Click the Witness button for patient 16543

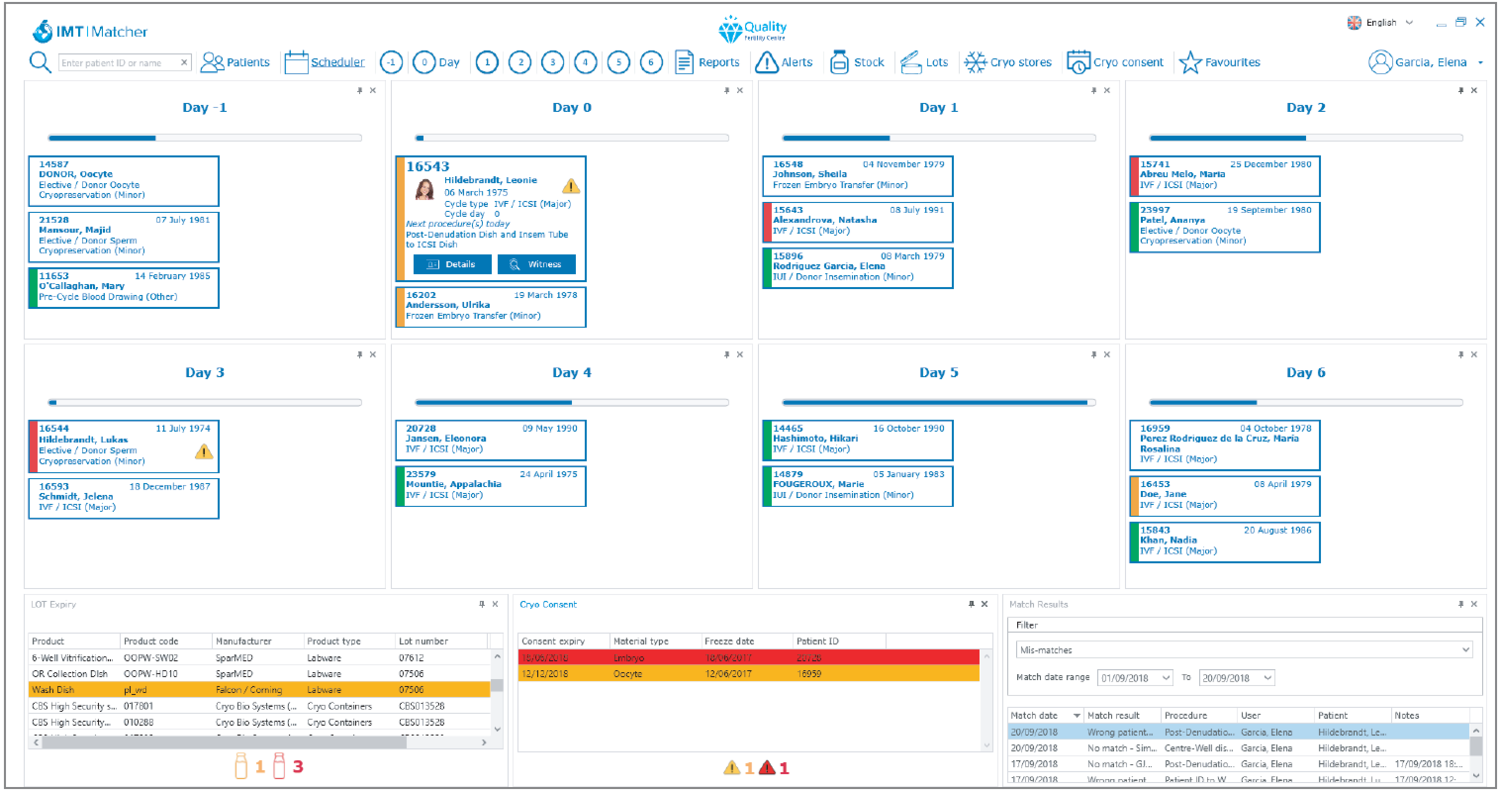[x=537, y=264]
